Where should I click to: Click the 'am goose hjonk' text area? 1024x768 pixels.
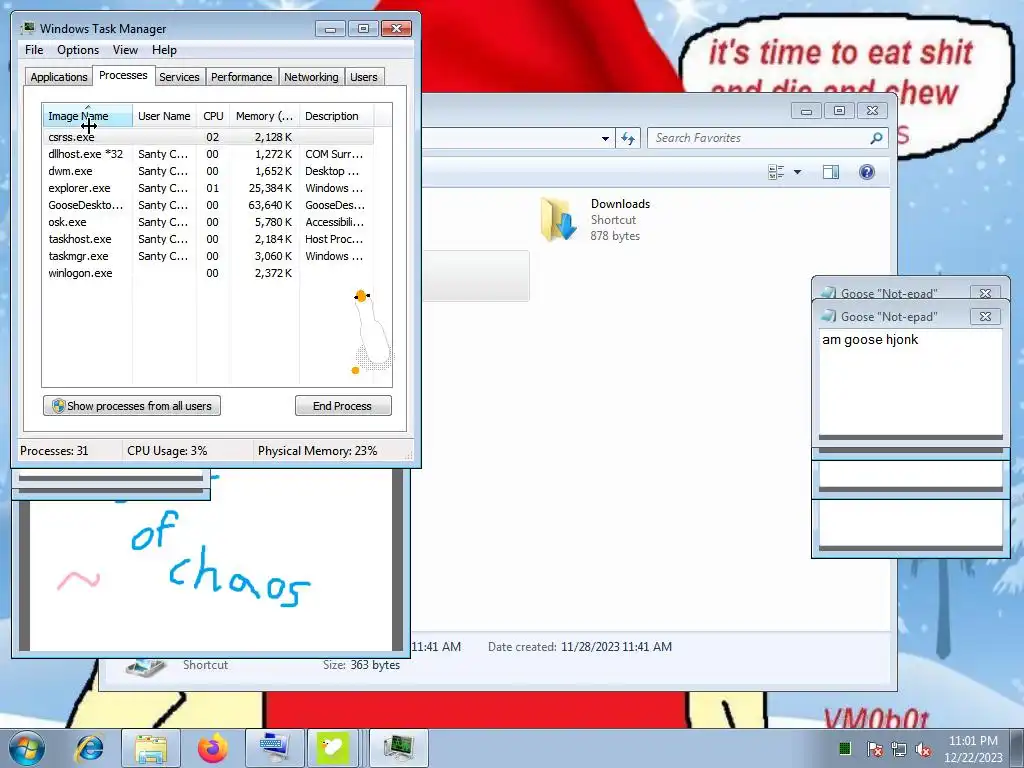tap(910, 382)
